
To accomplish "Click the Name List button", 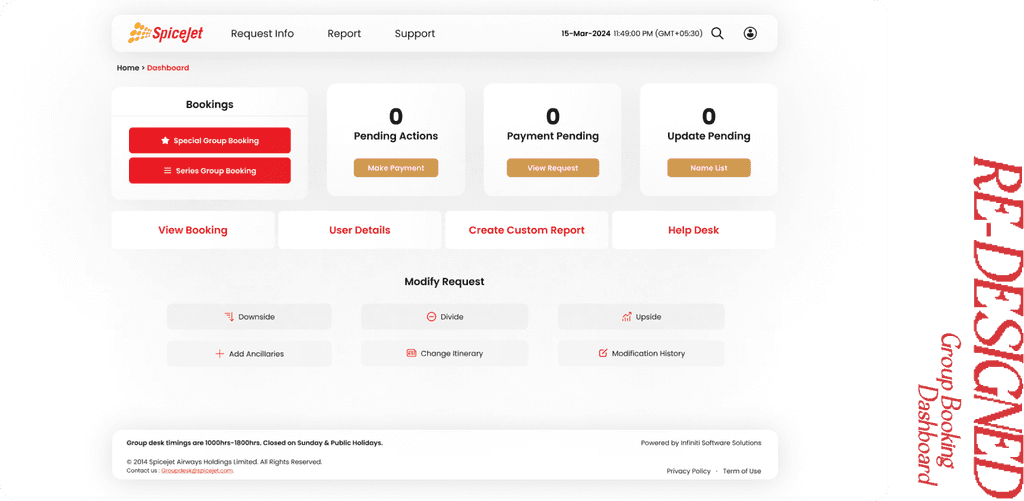I will point(709,168).
